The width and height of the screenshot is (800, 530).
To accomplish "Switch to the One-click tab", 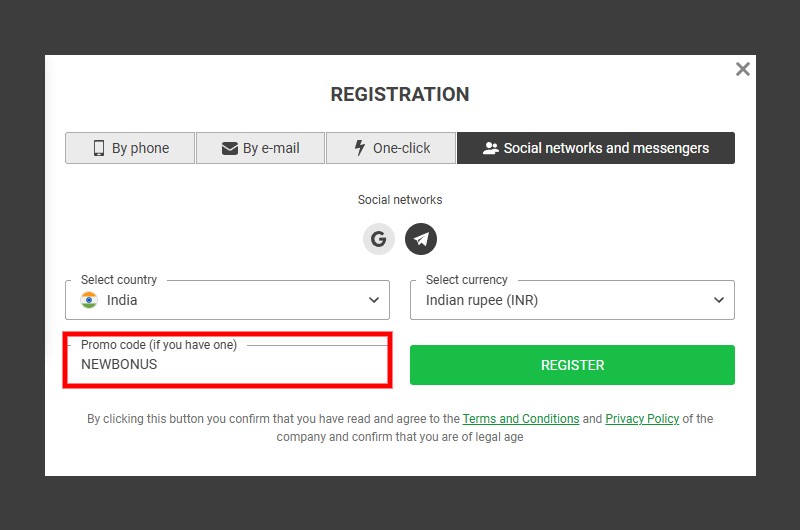I will pos(391,148).
